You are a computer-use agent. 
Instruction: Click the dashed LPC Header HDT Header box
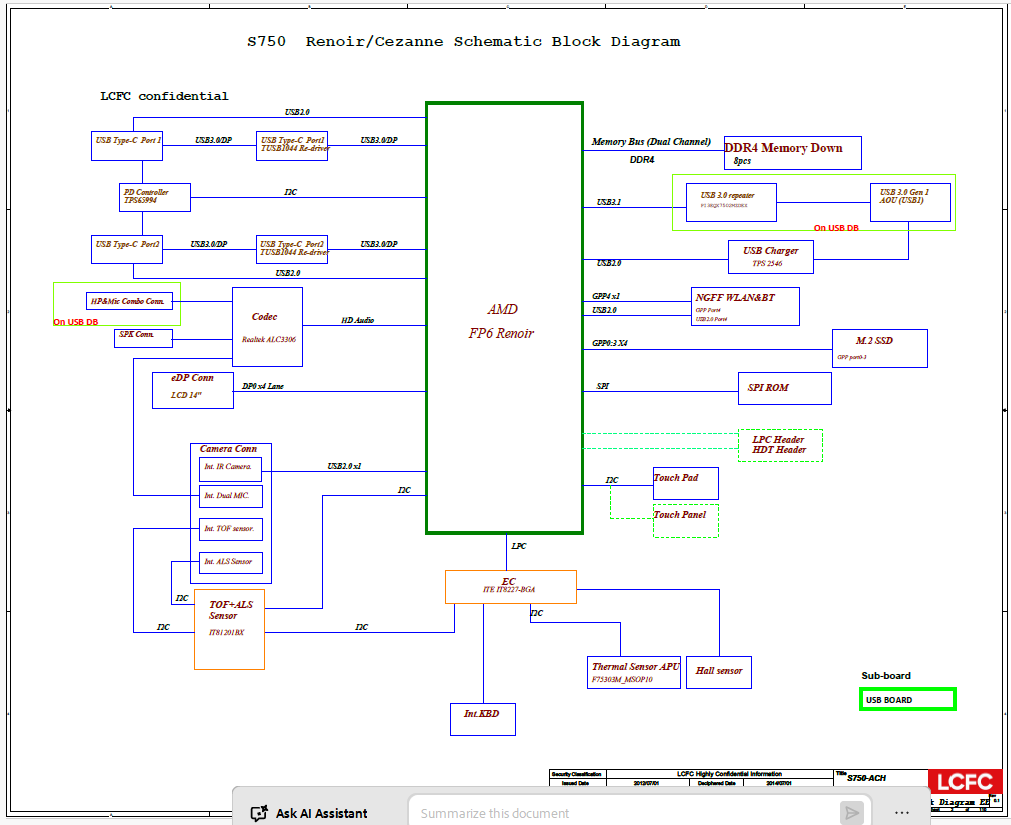[780, 445]
